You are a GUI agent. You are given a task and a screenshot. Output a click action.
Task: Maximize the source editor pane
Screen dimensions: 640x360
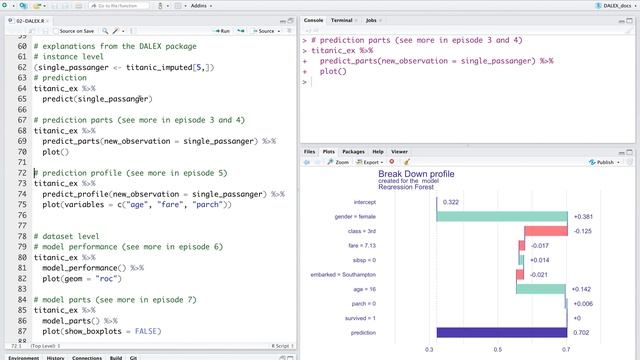pos(291,21)
